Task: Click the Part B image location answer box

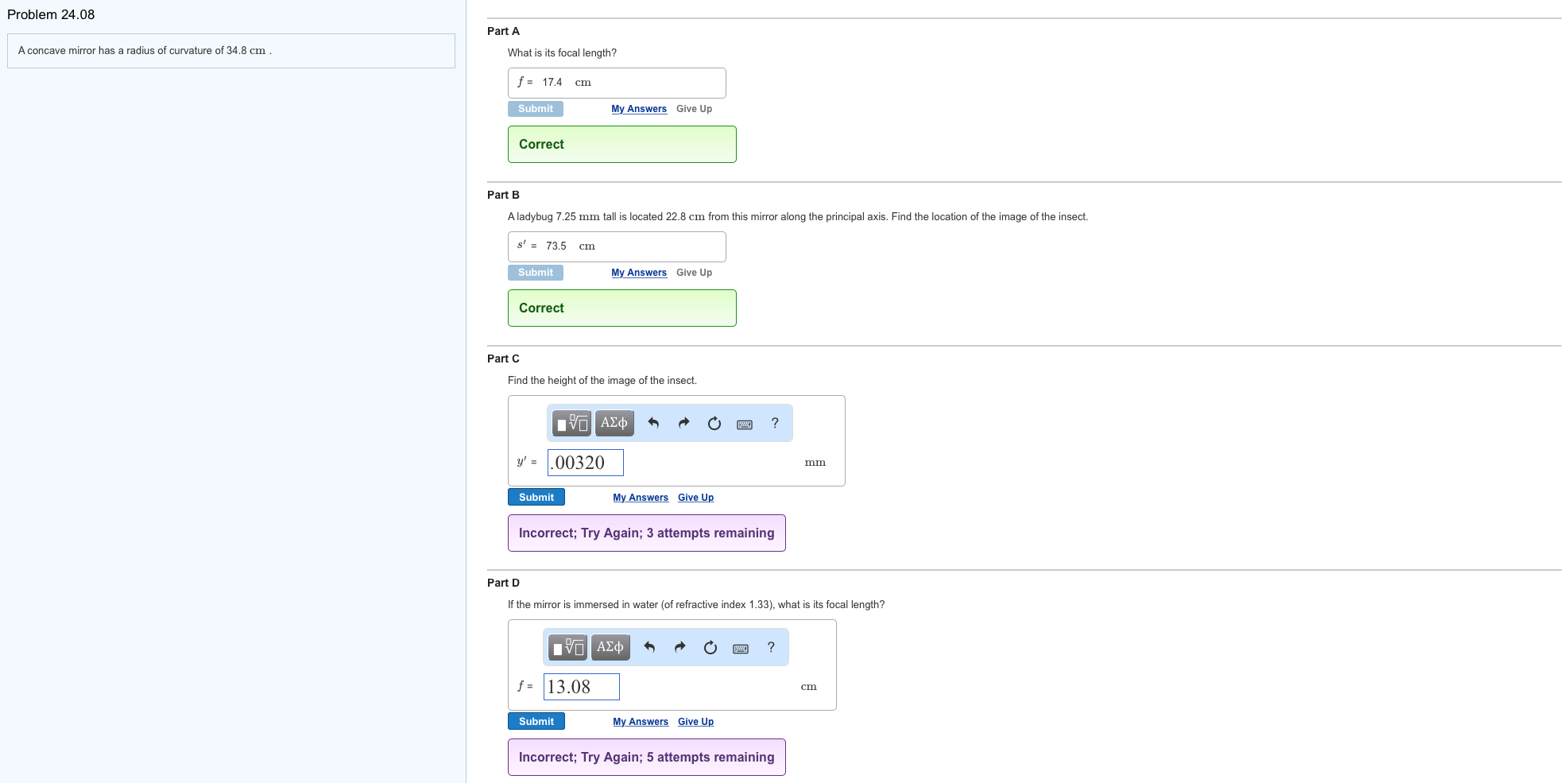Action: coord(617,246)
